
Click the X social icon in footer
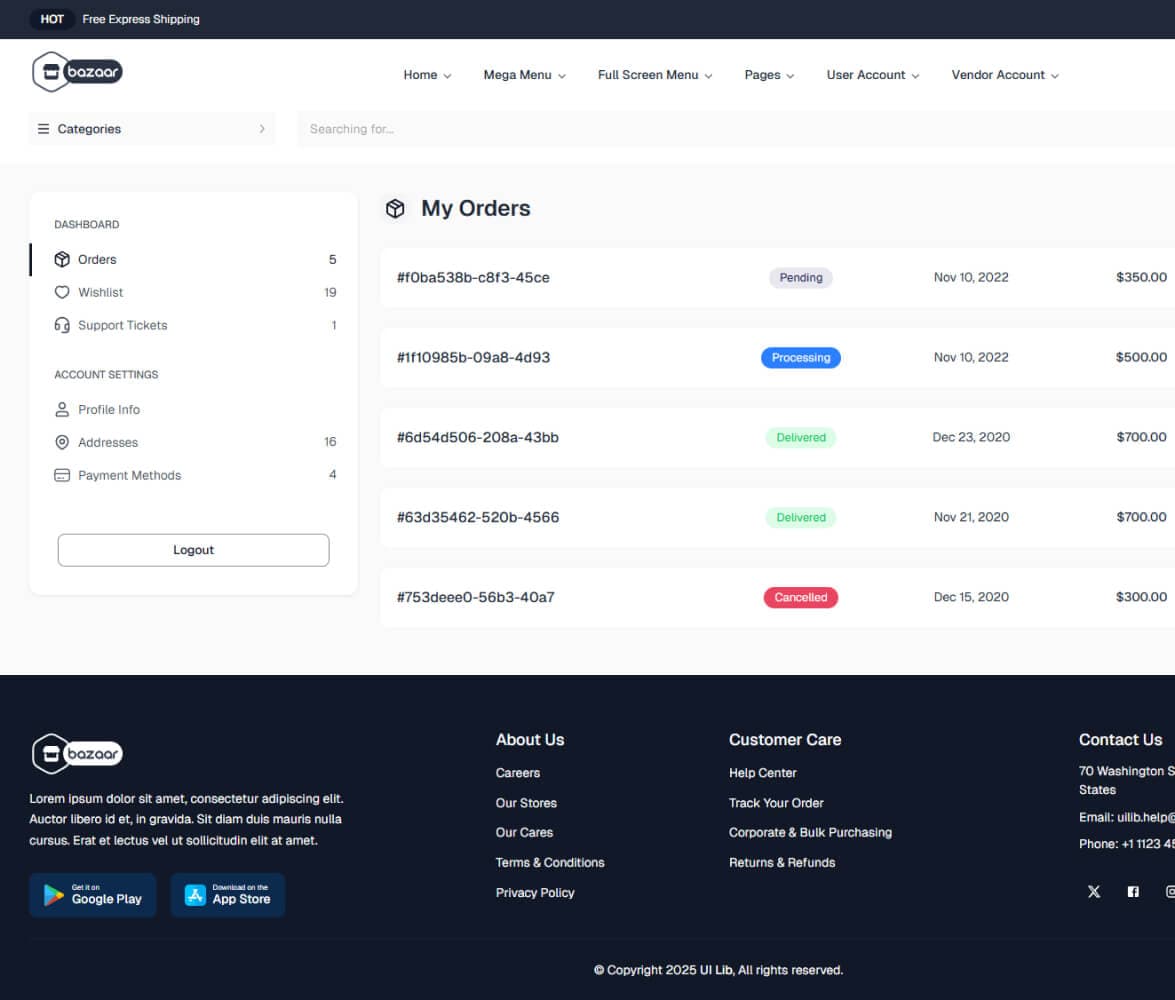tap(1093, 891)
